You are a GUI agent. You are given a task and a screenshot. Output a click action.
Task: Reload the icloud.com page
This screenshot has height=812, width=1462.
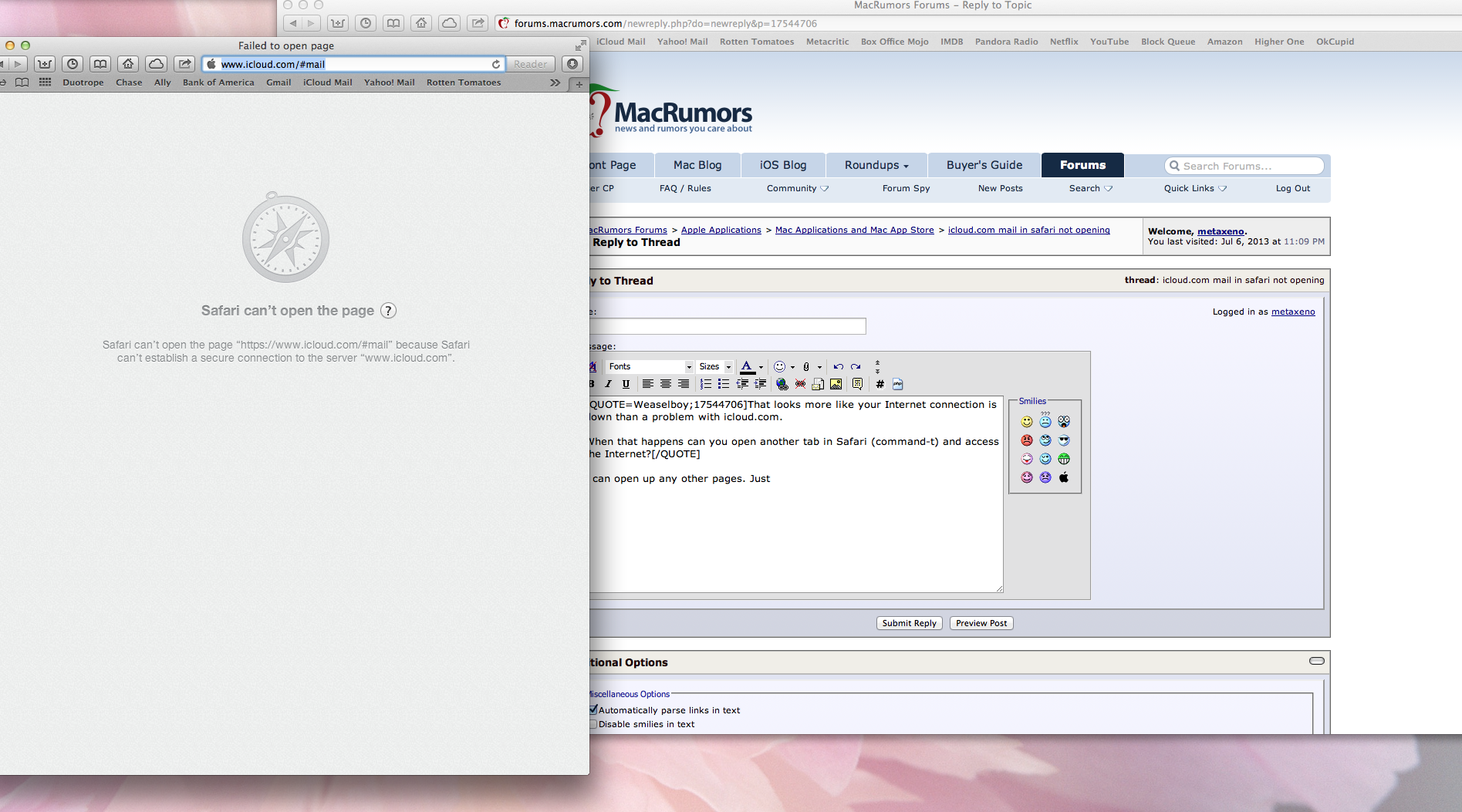coord(496,64)
